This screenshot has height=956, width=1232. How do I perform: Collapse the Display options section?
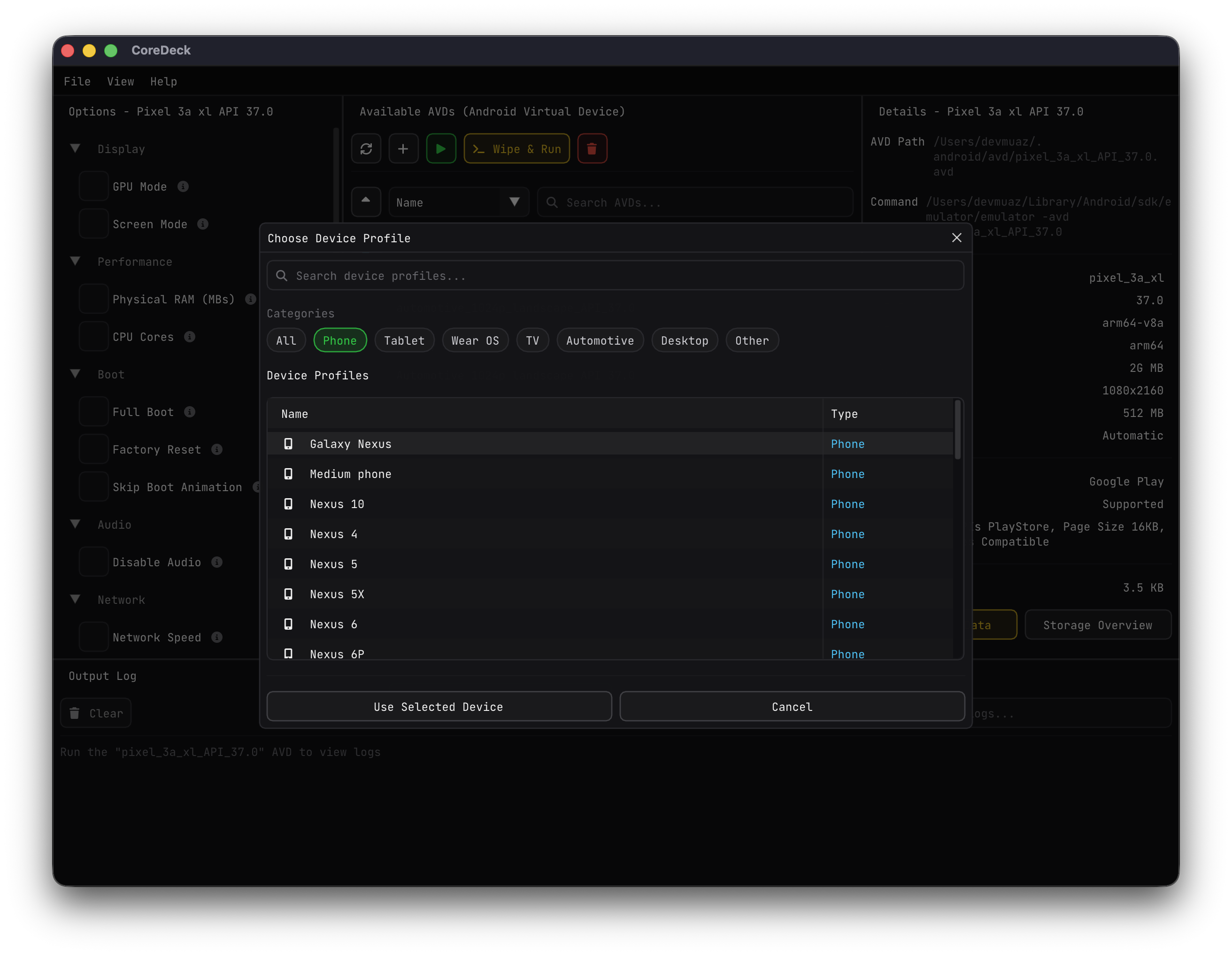click(75, 148)
